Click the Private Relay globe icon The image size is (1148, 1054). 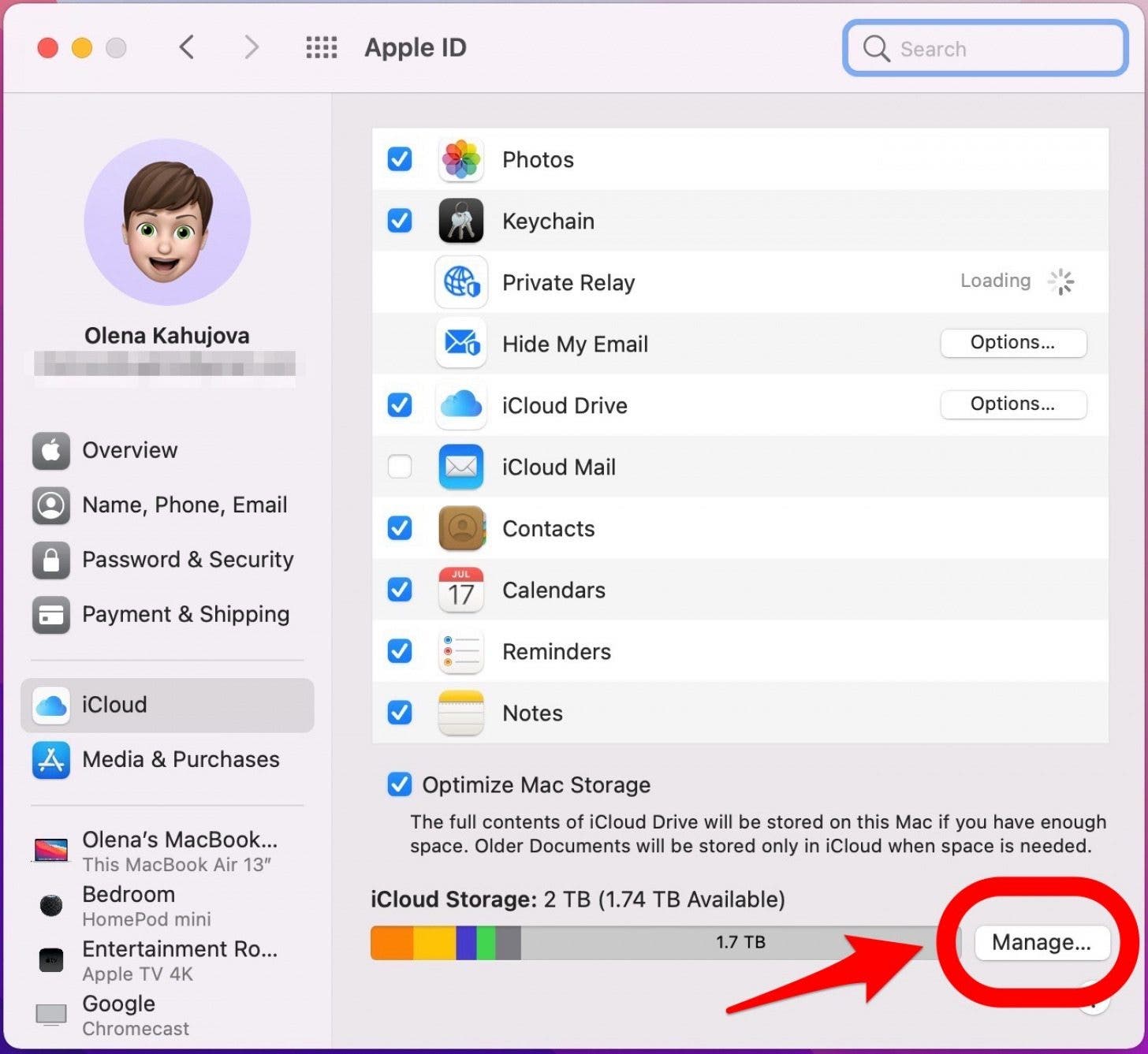[460, 282]
